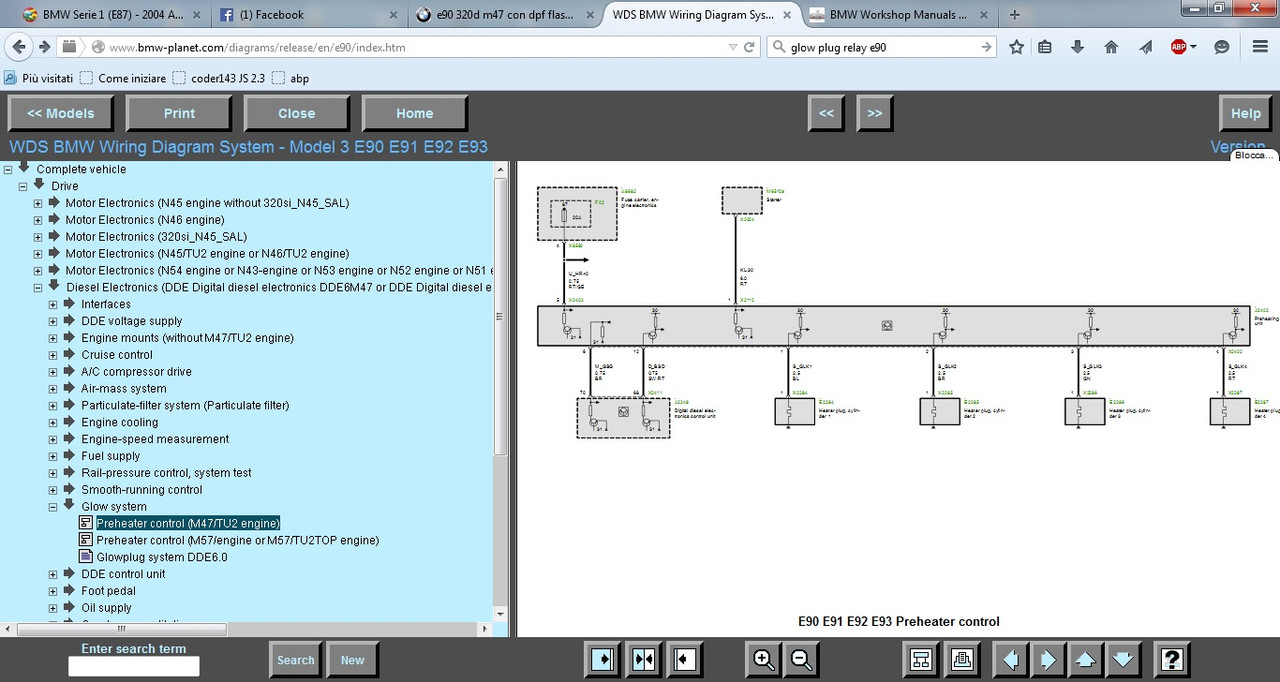Image resolution: width=1280 pixels, height=682 pixels.
Task: Reload the page with the refresh icon
Action: pos(749,47)
